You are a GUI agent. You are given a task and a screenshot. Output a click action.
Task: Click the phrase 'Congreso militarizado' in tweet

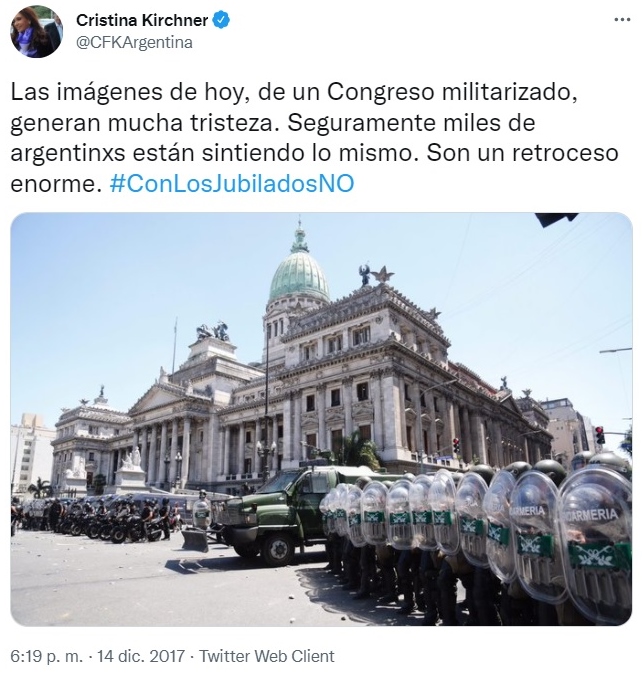point(452,92)
